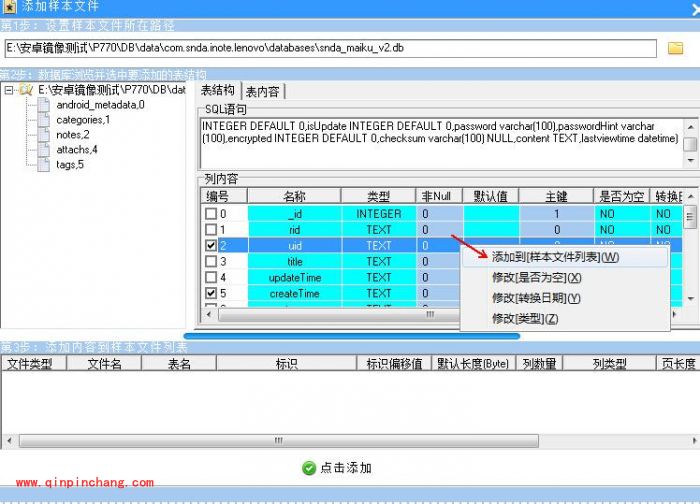Click the database root folder icon
Image resolution: width=700 pixels, height=504 pixels.
tap(25, 90)
